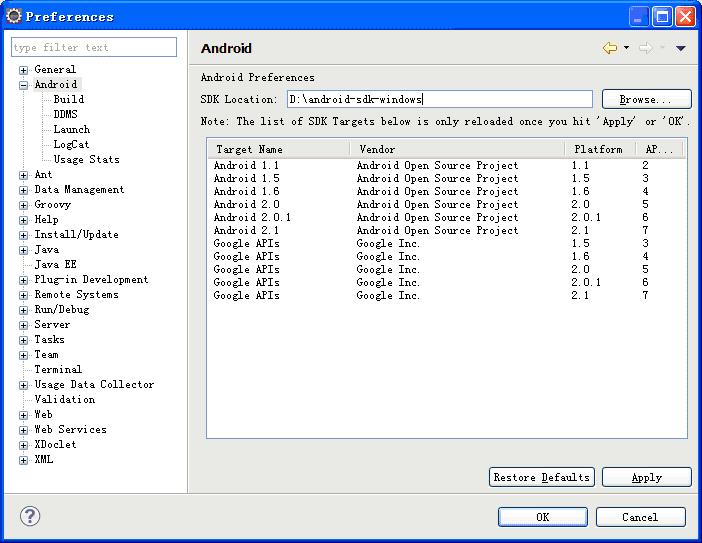Image resolution: width=702 pixels, height=543 pixels.
Task: Click the help question mark icon
Action: point(30,516)
